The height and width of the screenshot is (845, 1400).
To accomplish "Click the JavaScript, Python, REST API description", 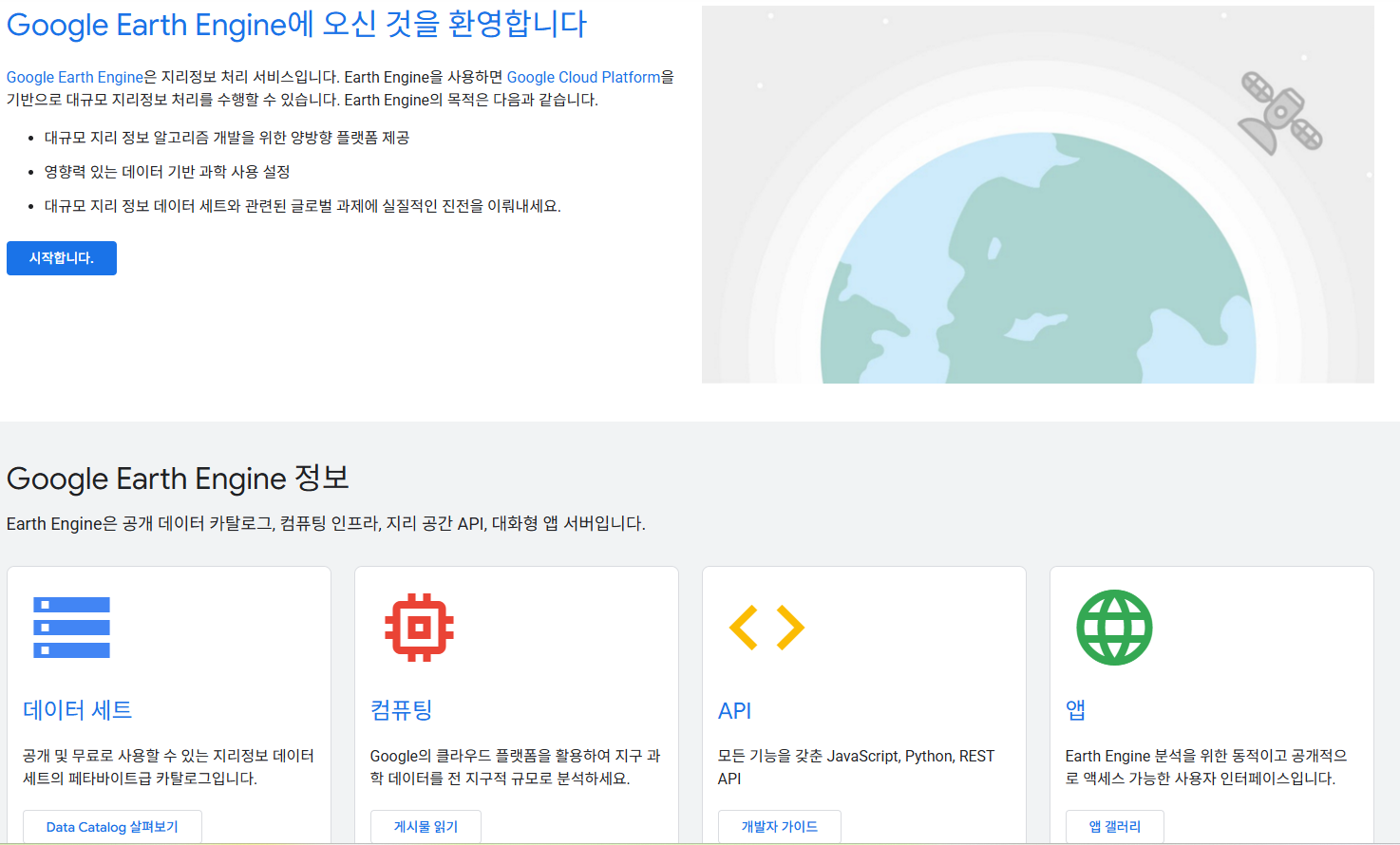I will tap(857, 767).
